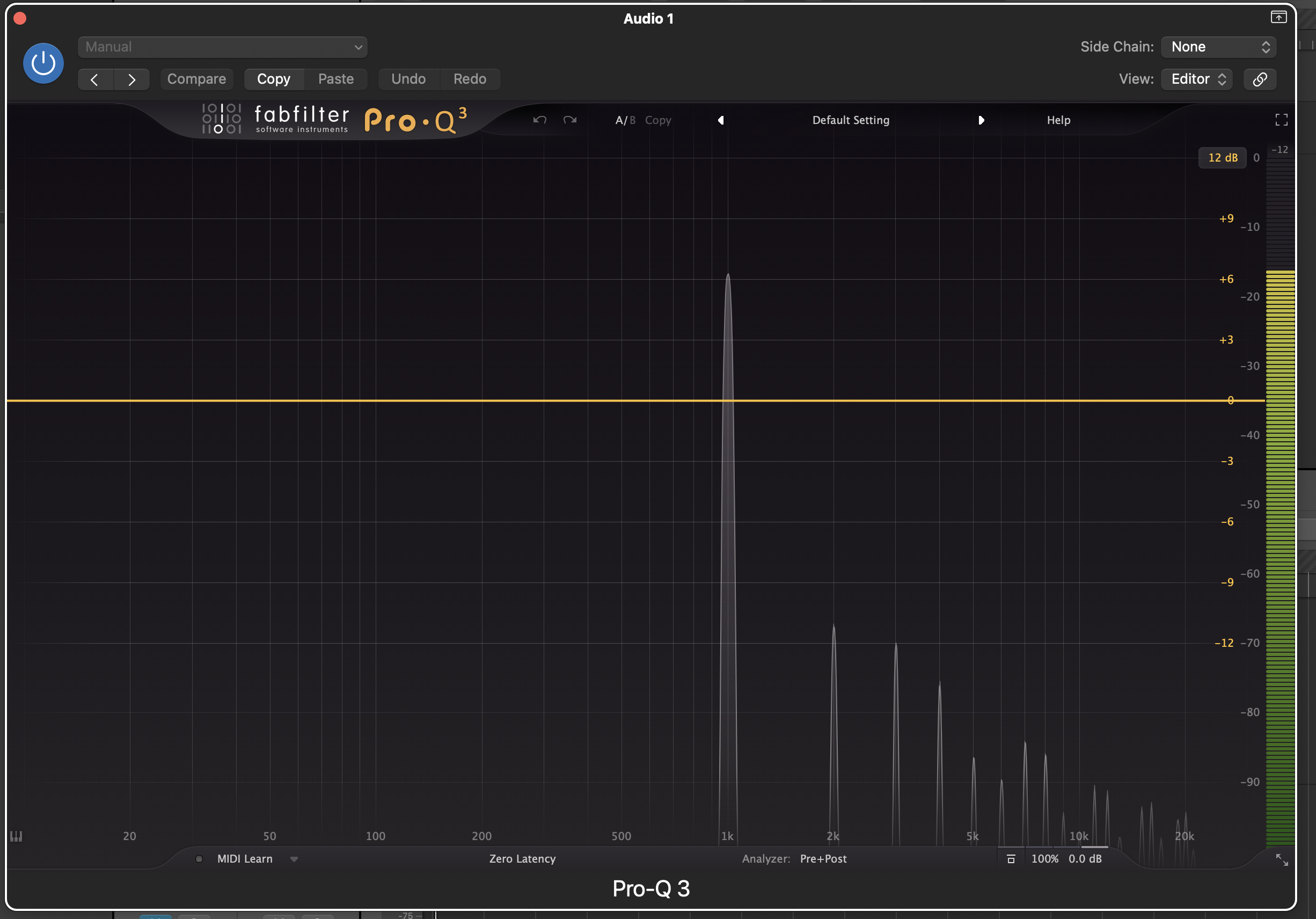The height and width of the screenshot is (919, 1316).
Task: Click the Compare button
Action: 196,79
